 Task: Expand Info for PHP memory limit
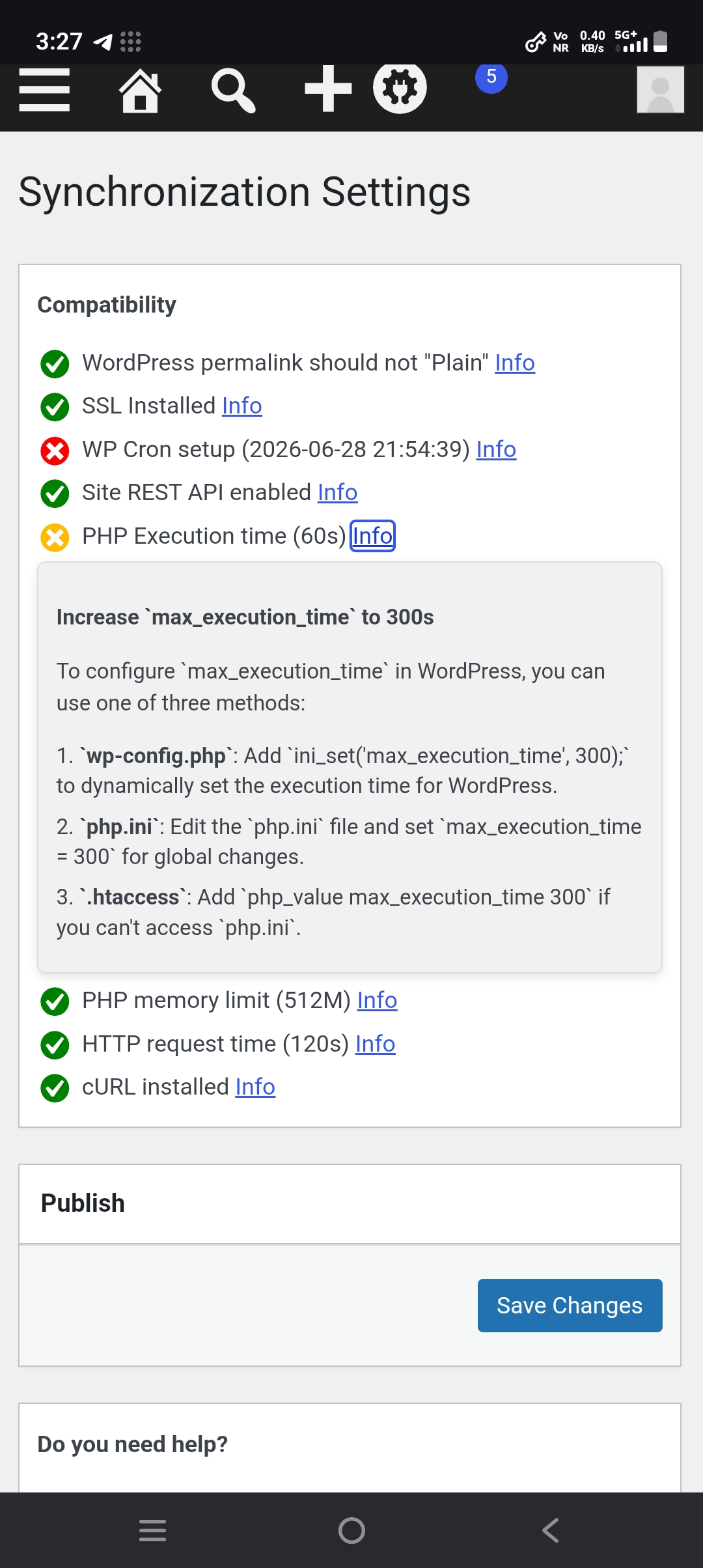pos(377,1000)
